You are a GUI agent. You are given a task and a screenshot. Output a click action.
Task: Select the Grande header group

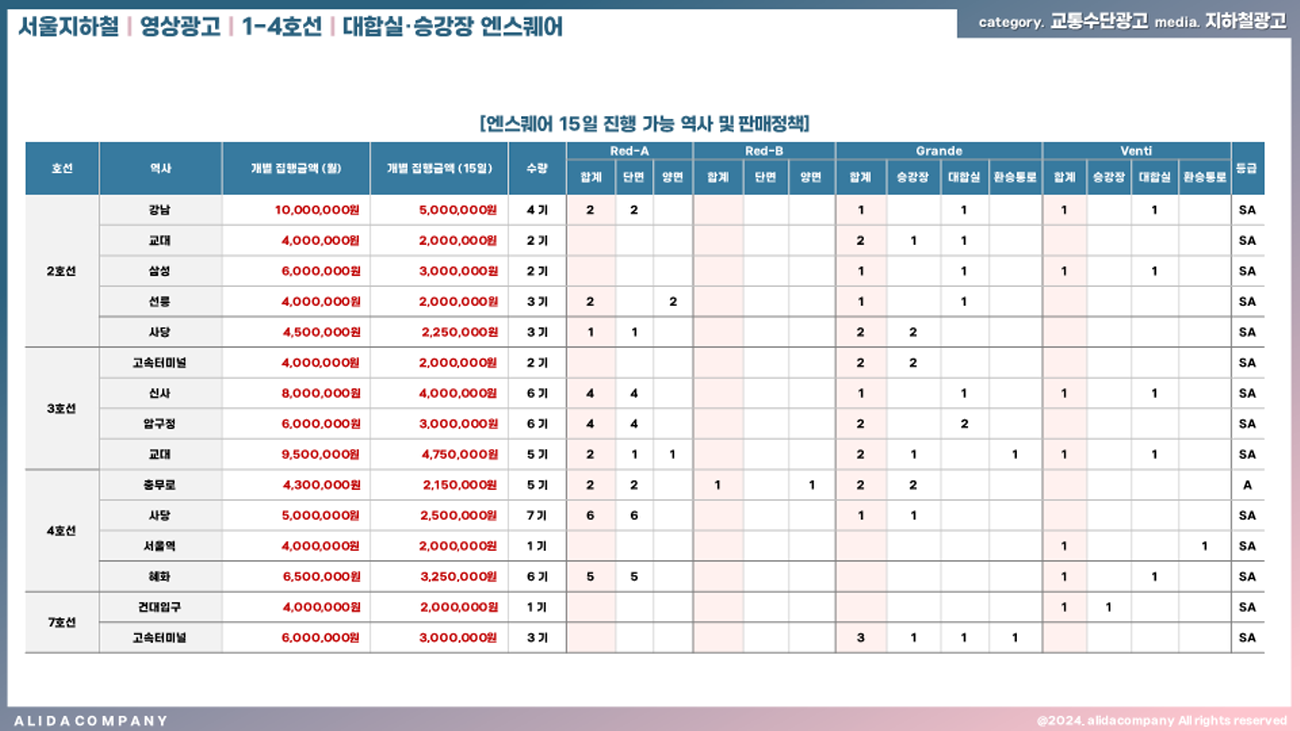(938, 151)
